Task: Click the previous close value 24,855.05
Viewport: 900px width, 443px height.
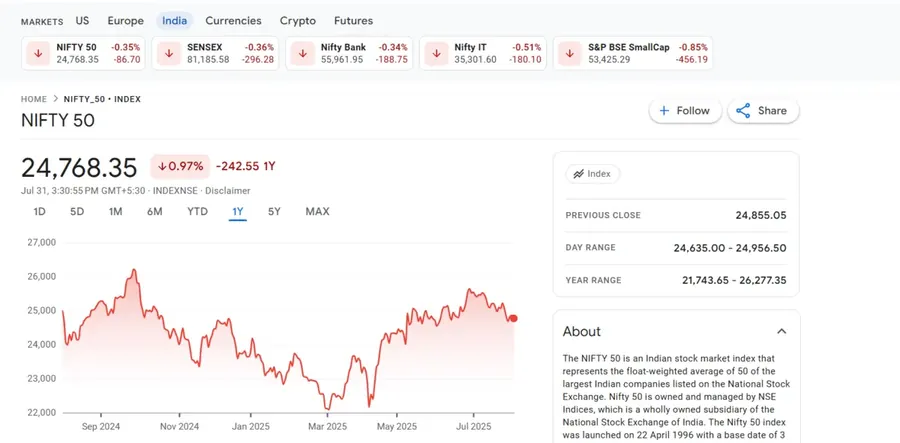Action: (x=761, y=215)
